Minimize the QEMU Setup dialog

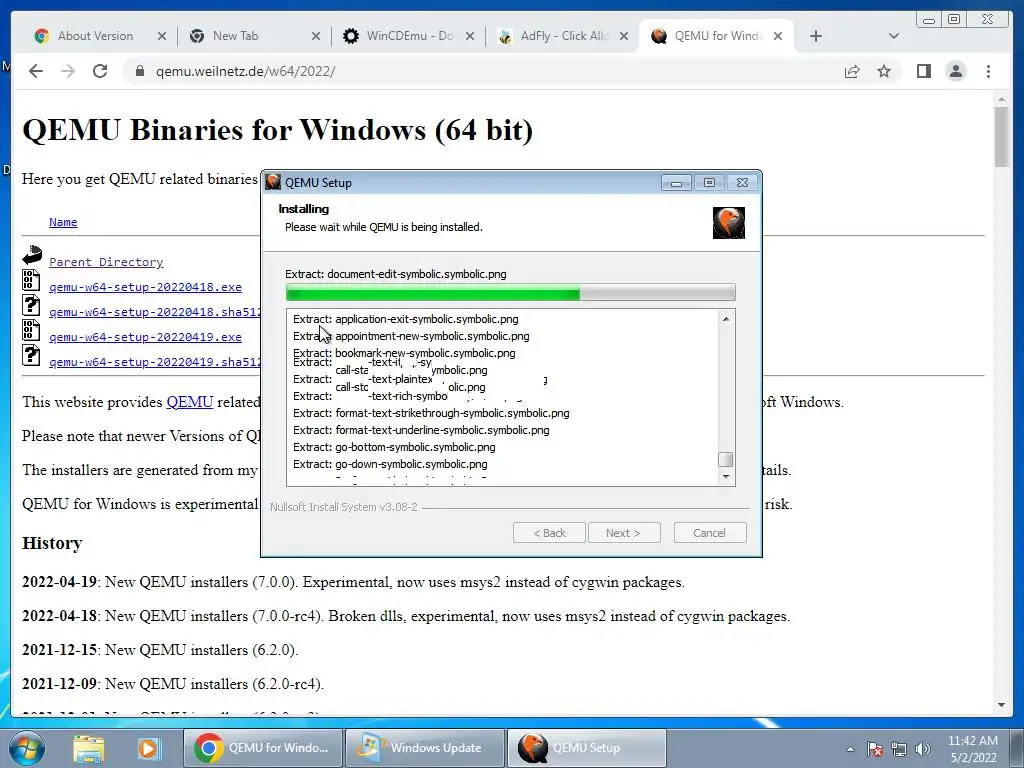click(676, 183)
